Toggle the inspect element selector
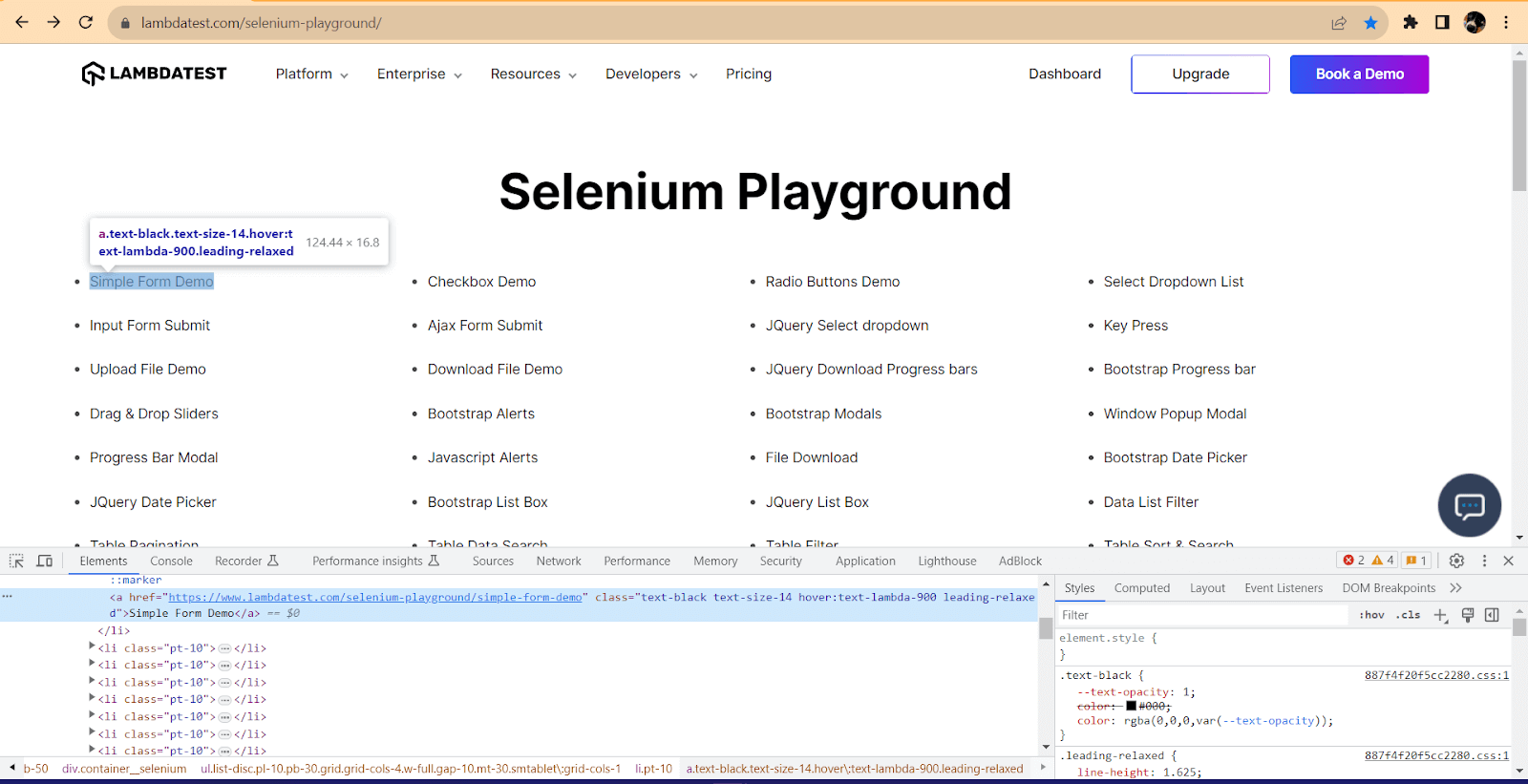The height and width of the screenshot is (784, 1528). [x=16, y=561]
